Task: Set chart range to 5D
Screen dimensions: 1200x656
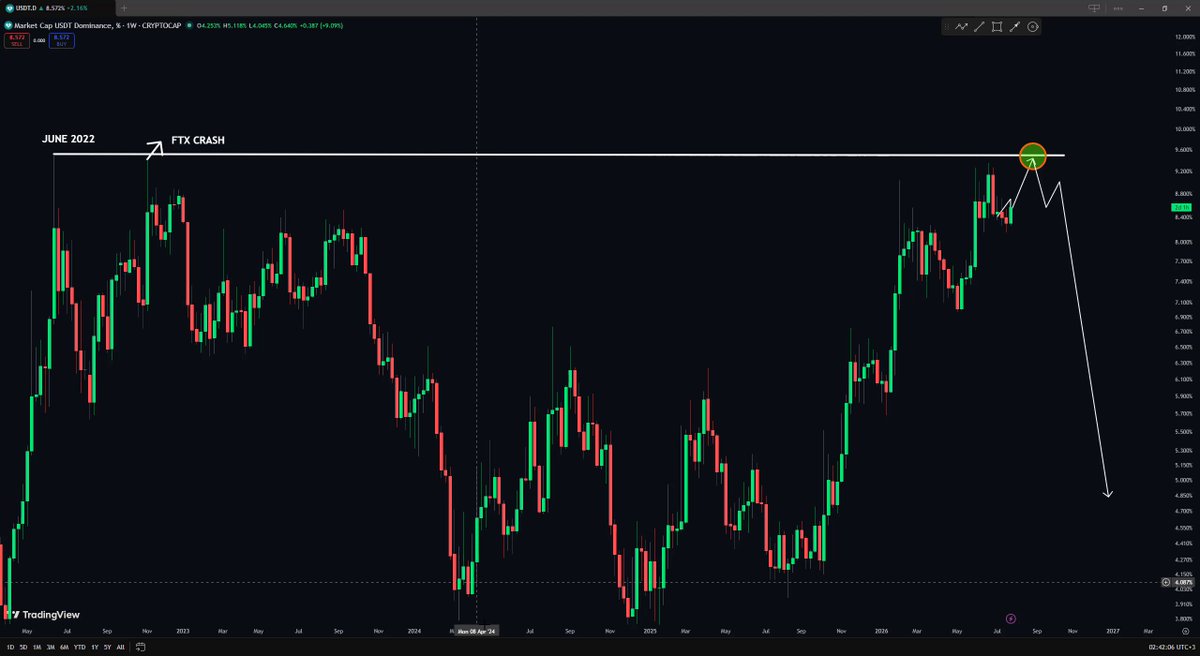Action: pyautogui.click(x=23, y=648)
